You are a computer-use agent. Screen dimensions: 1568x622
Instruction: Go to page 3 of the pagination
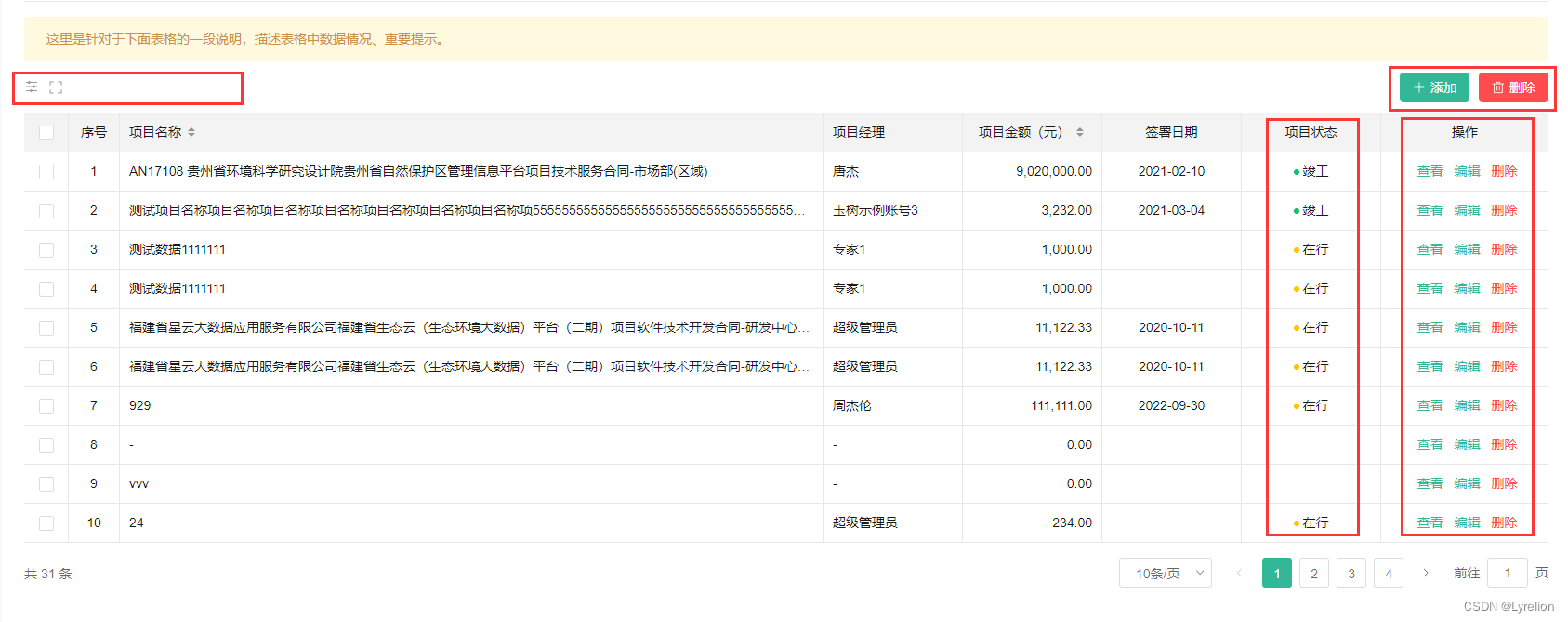tap(1351, 573)
